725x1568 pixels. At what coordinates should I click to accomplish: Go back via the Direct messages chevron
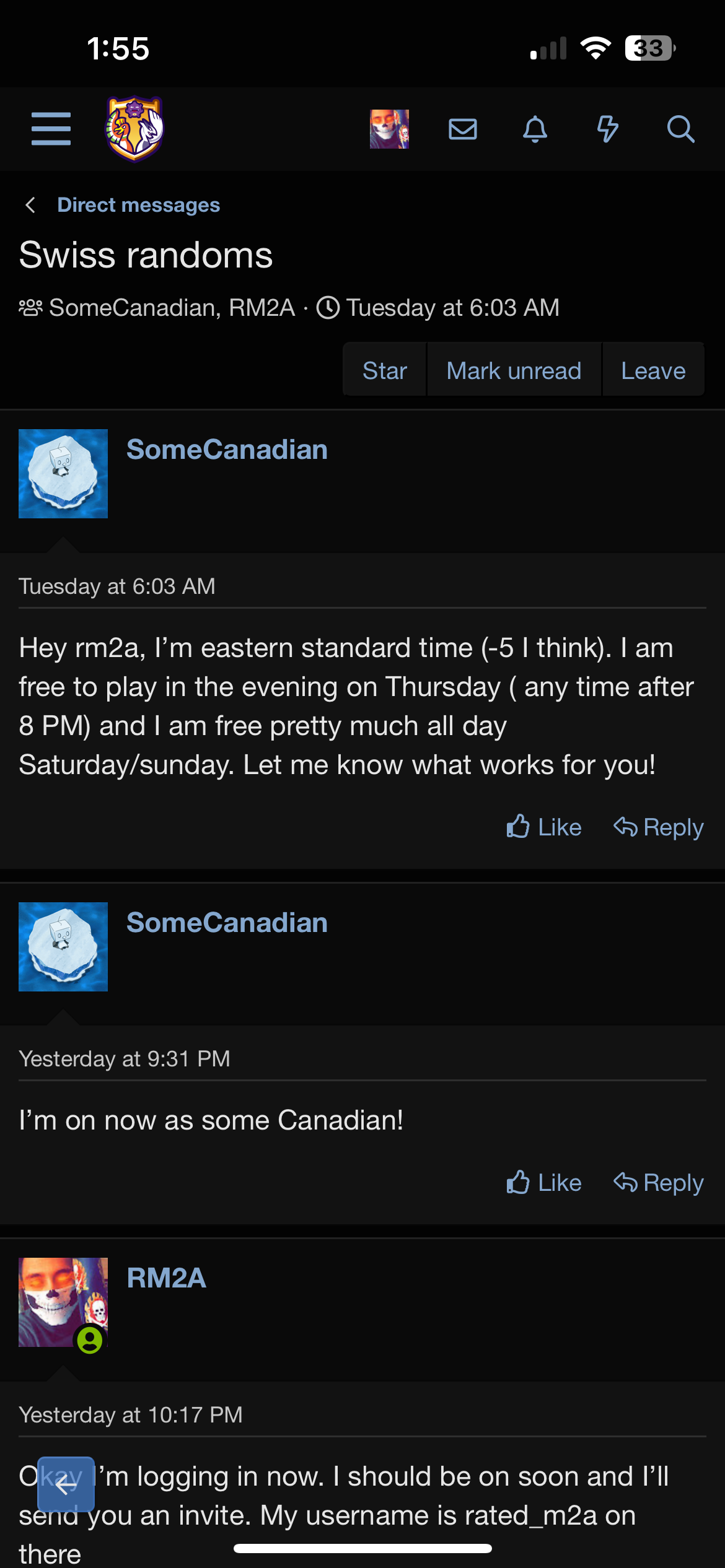pyautogui.click(x=30, y=205)
